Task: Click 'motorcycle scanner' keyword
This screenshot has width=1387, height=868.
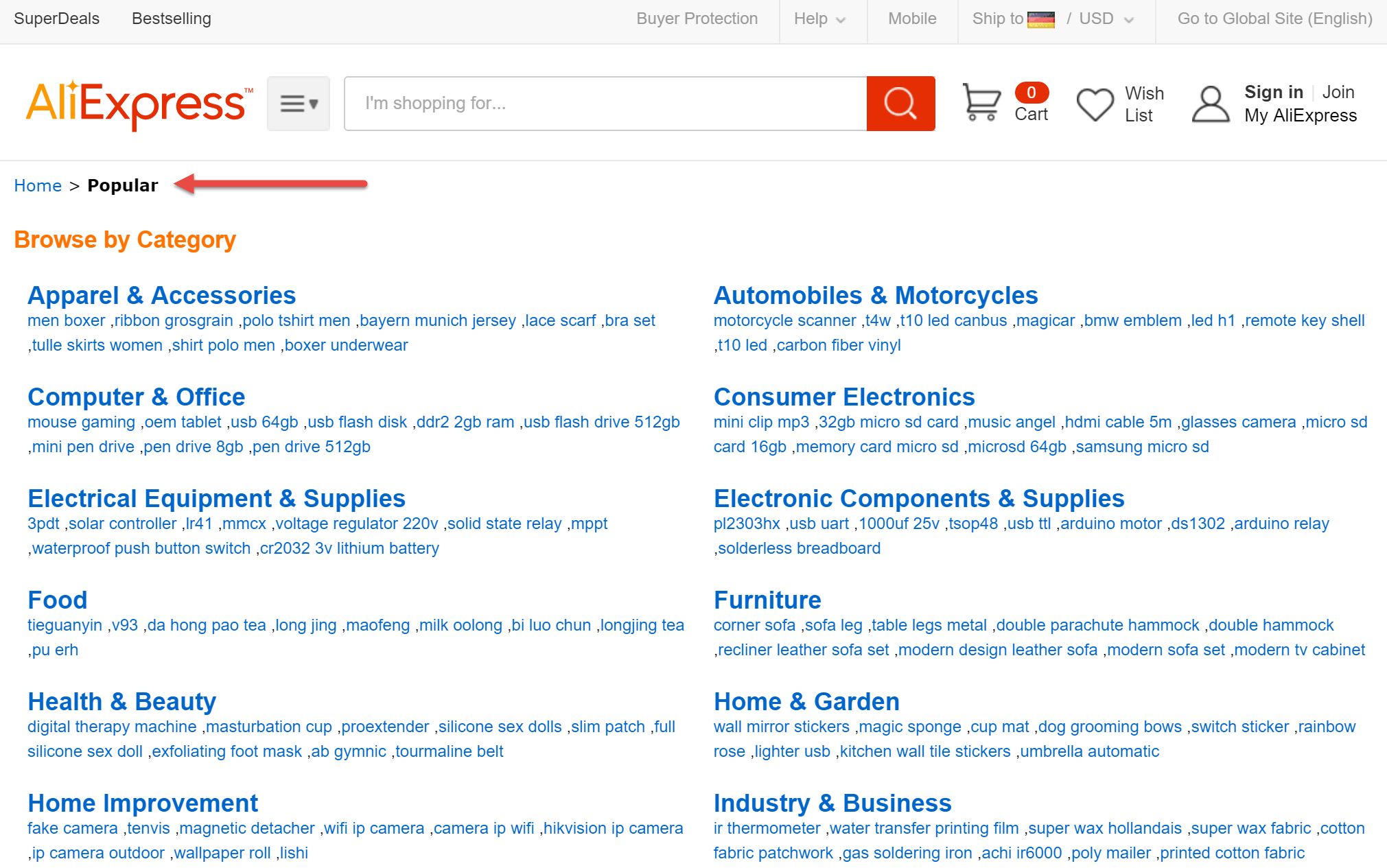Action: tap(785, 320)
